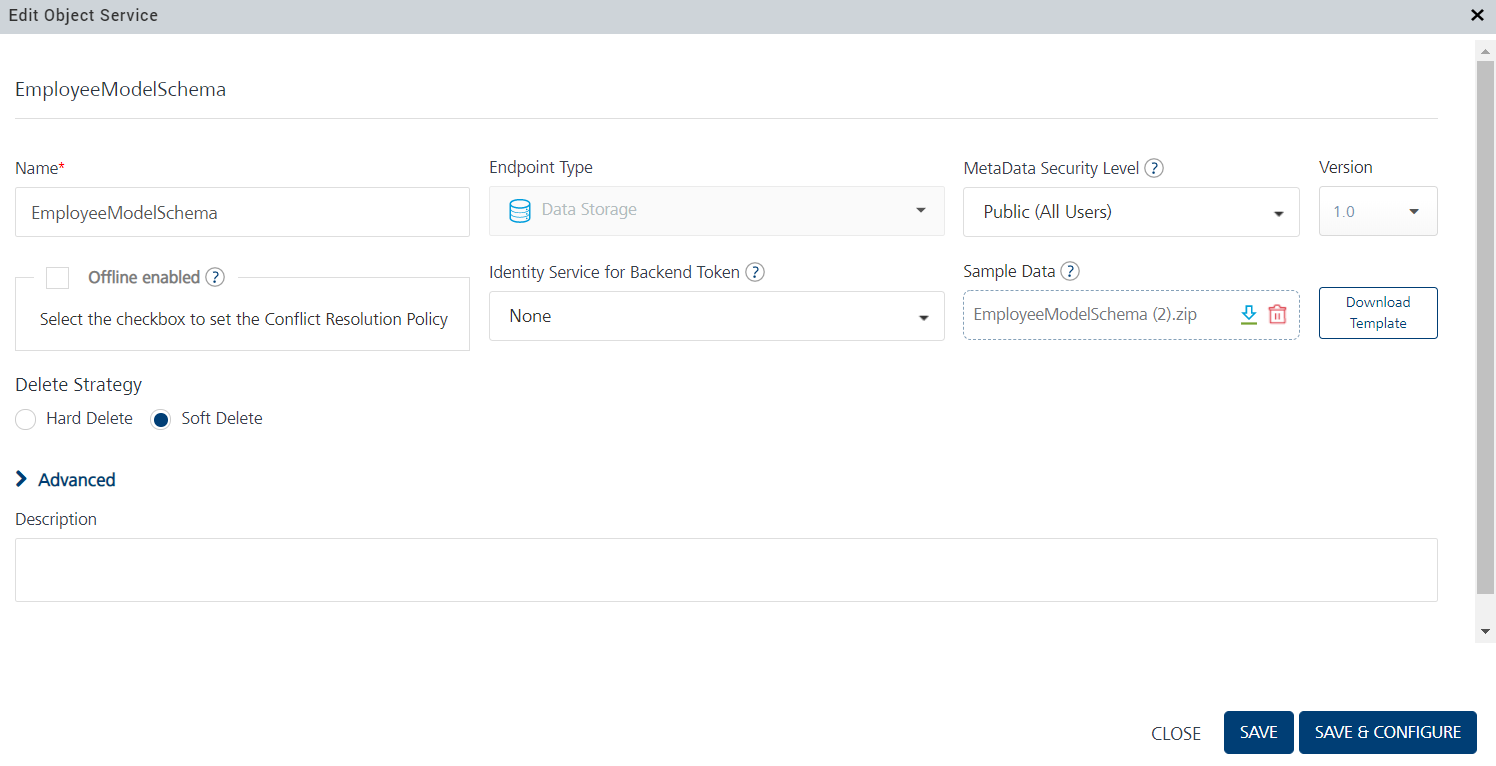Viewport: 1496px width, 766px height.
Task: Click the SAVE & CONFIGURE button
Action: tap(1387, 732)
